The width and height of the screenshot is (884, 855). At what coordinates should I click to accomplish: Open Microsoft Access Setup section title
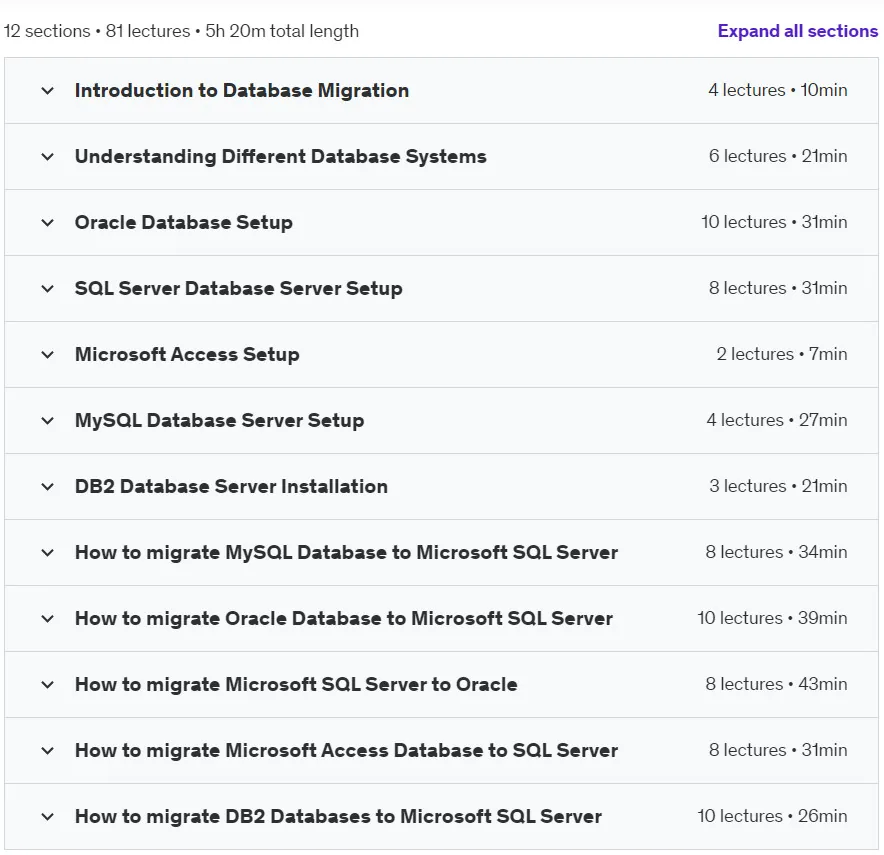187,354
